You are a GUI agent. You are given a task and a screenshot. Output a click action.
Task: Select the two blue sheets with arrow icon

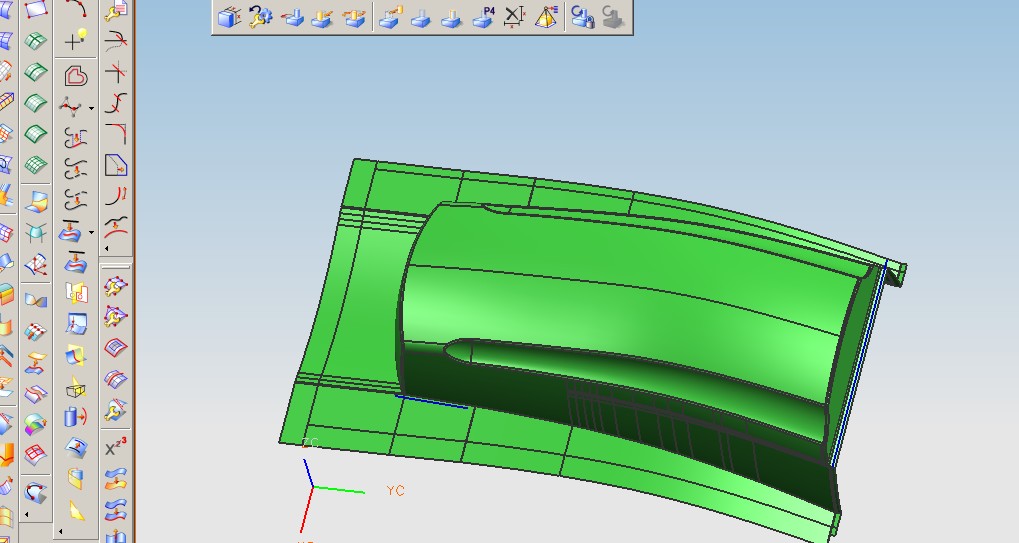(x=116, y=510)
